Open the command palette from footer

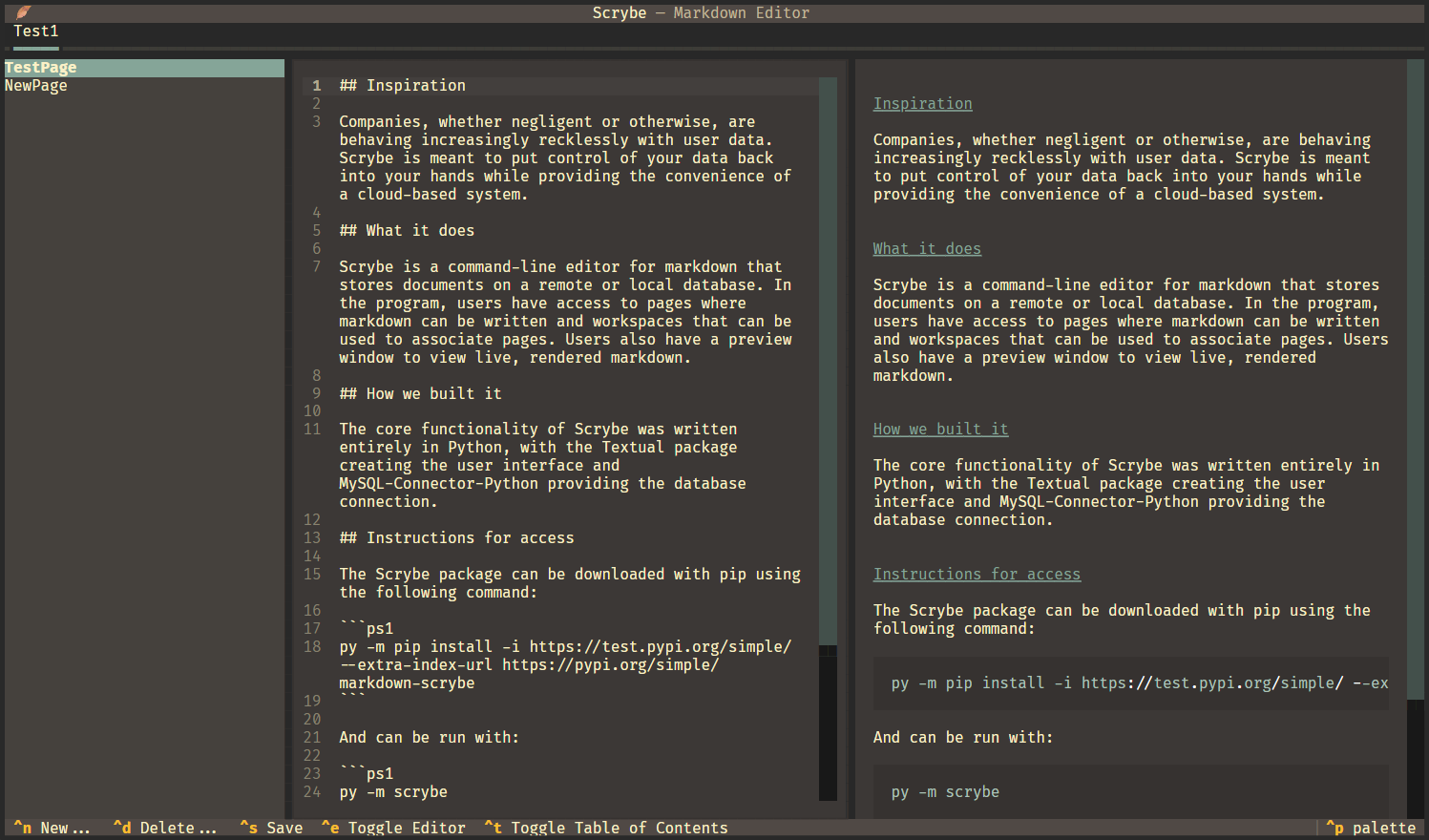pos(1371,829)
